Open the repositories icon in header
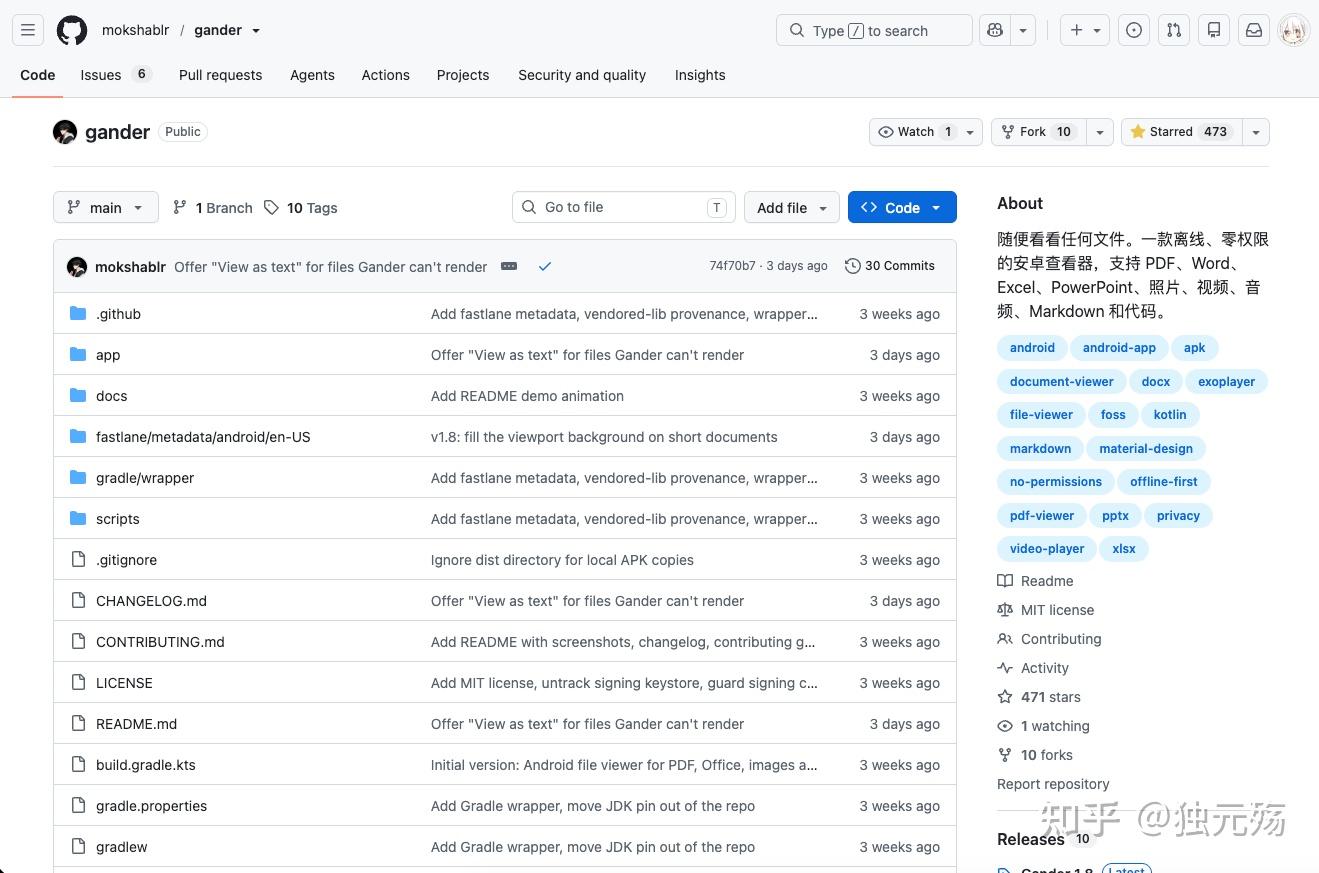The height and width of the screenshot is (873, 1319). point(1214,30)
